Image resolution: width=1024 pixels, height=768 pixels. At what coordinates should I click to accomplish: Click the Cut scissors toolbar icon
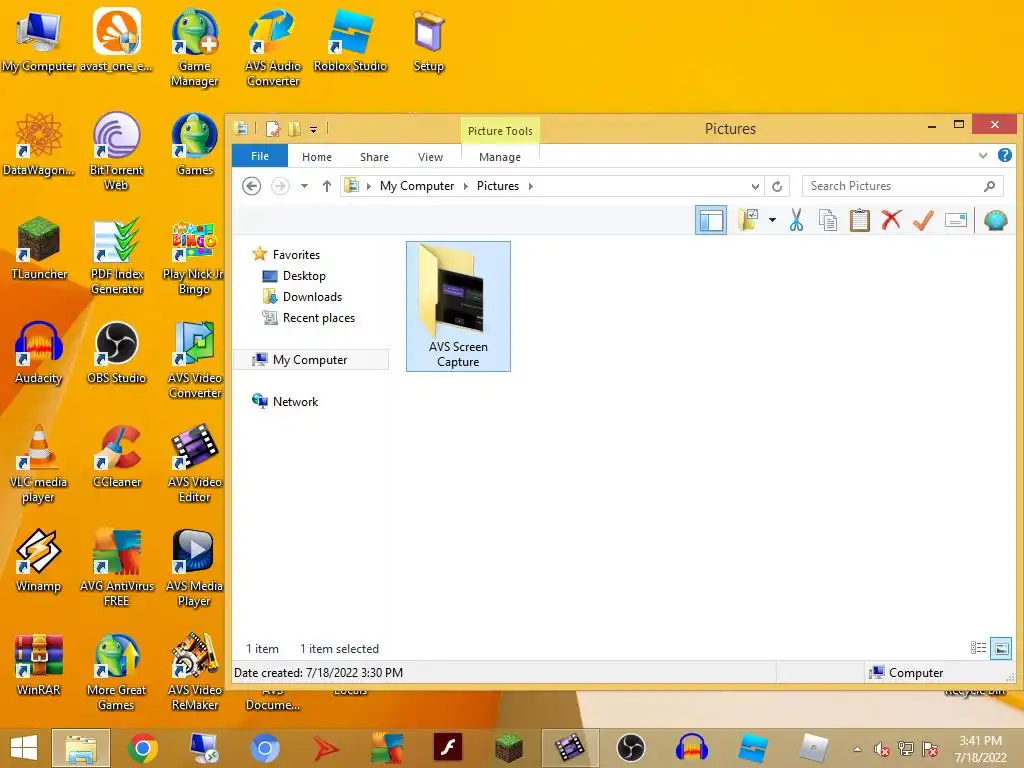pyautogui.click(x=796, y=220)
